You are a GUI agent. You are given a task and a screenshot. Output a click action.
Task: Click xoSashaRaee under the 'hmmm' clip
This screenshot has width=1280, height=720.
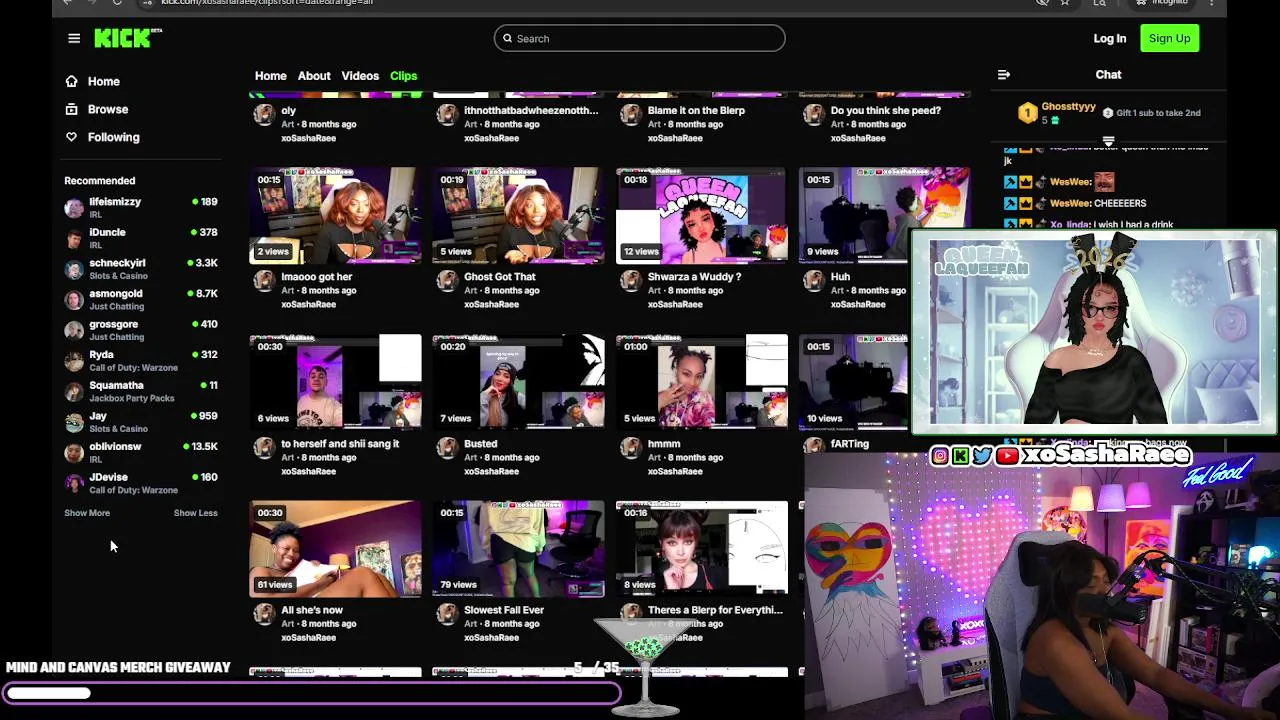click(x=675, y=471)
